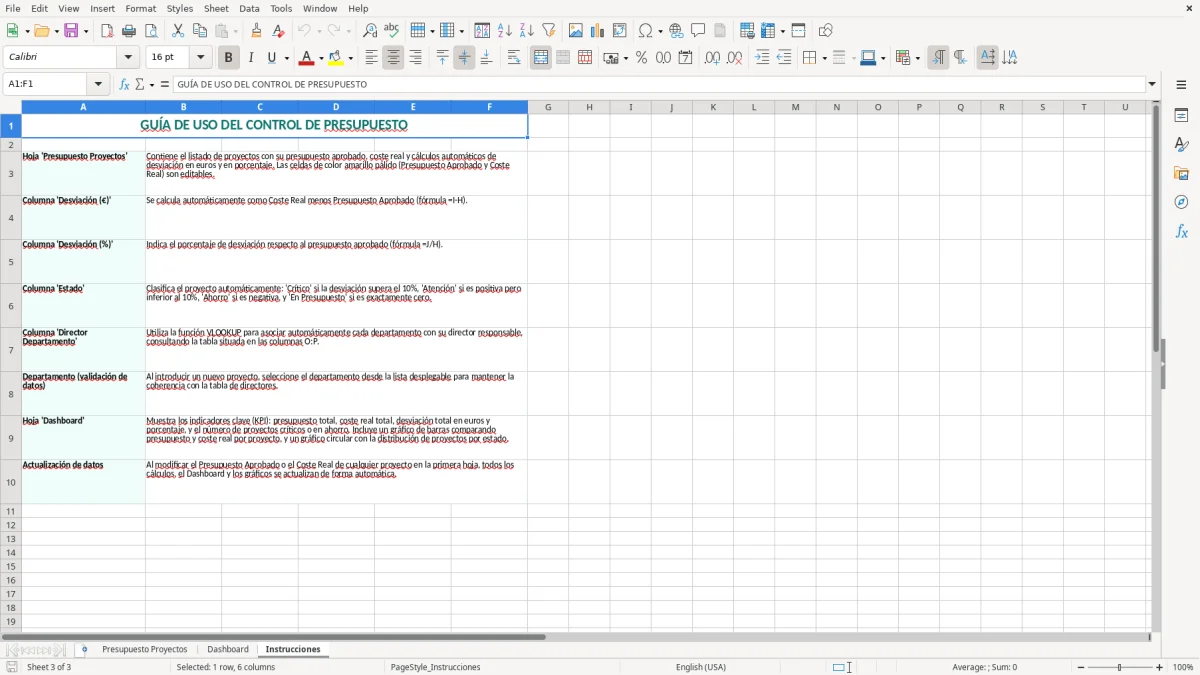Click the Print icon

128,31
